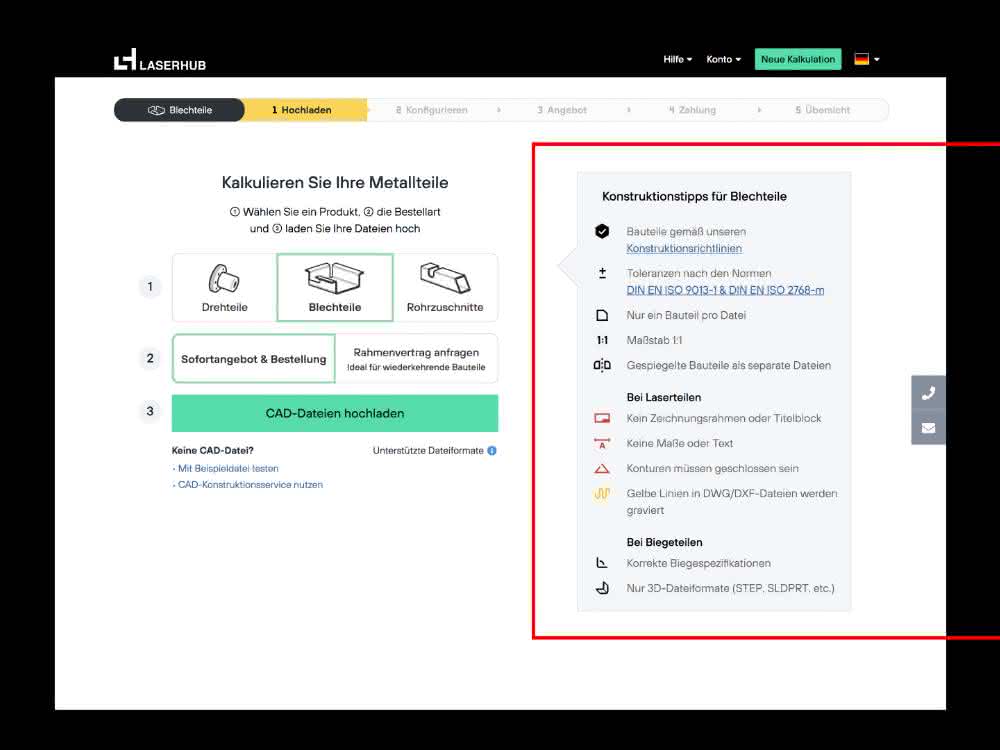This screenshot has height=750, width=1000.
Task: Go to the 3 Angebot step
Action: (x=562, y=110)
